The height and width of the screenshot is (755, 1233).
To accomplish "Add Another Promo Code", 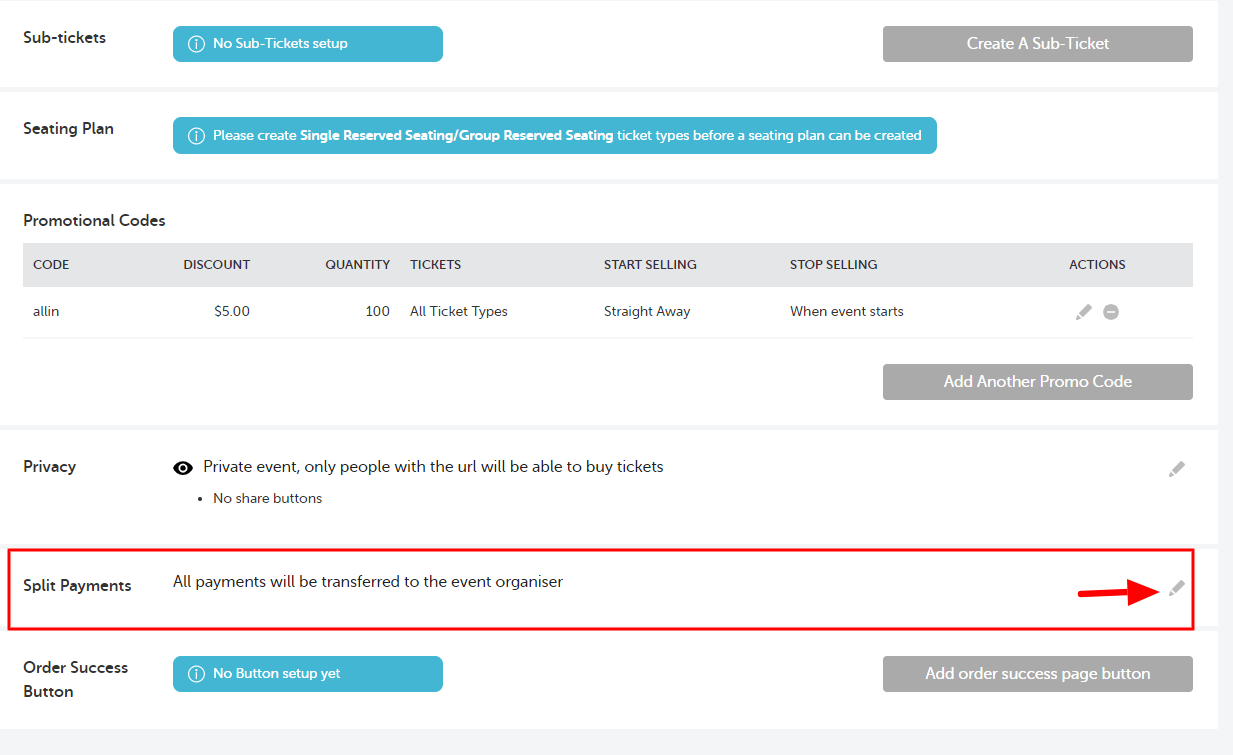I will pyautogui.click(x=1037, y=381).
